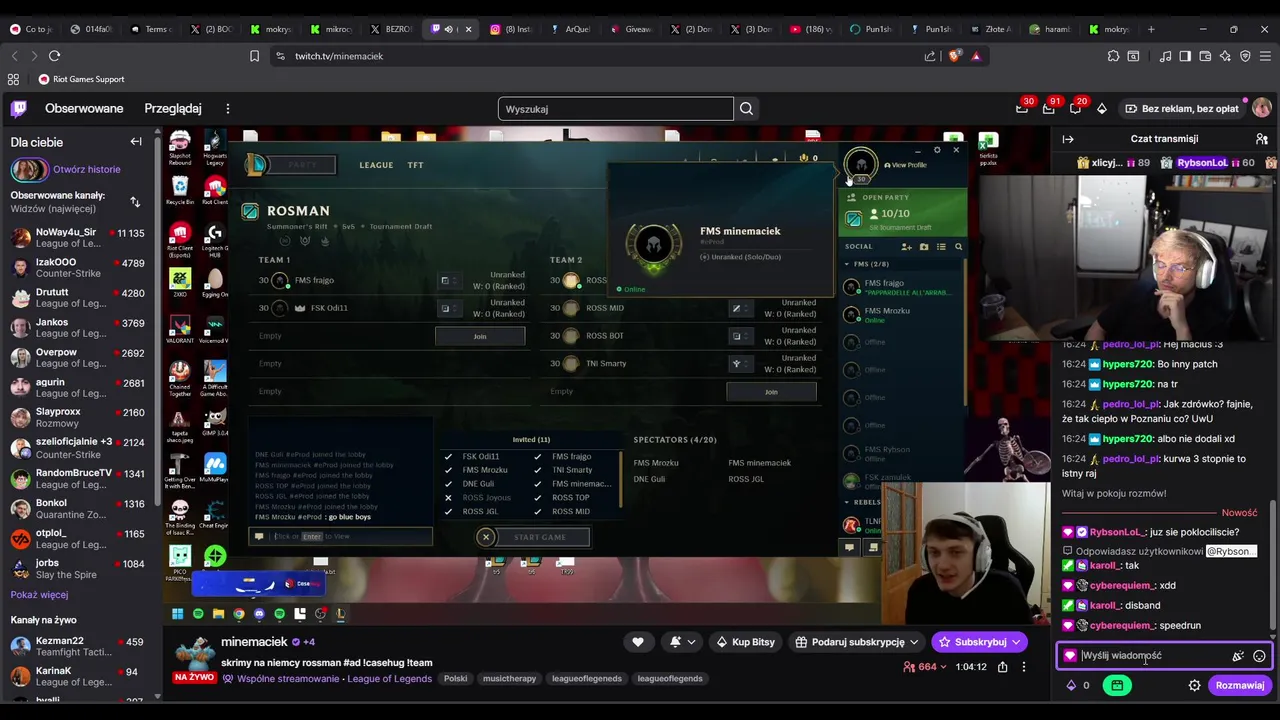1280x720 pixels.
Task: Share the minemaciek stream
Action: [1002, 667]
